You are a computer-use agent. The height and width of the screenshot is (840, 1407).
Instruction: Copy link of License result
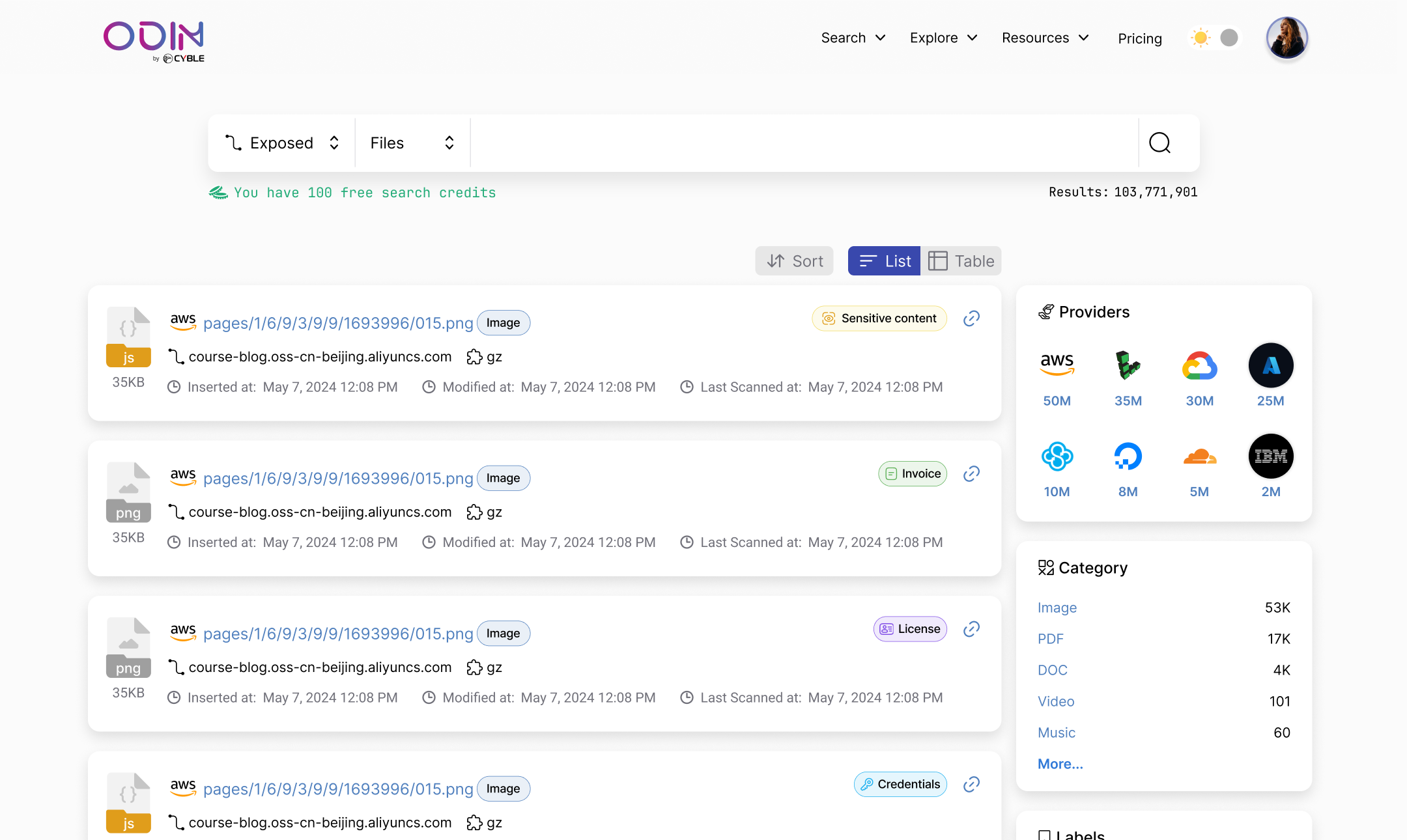click(x=971, y=629)
